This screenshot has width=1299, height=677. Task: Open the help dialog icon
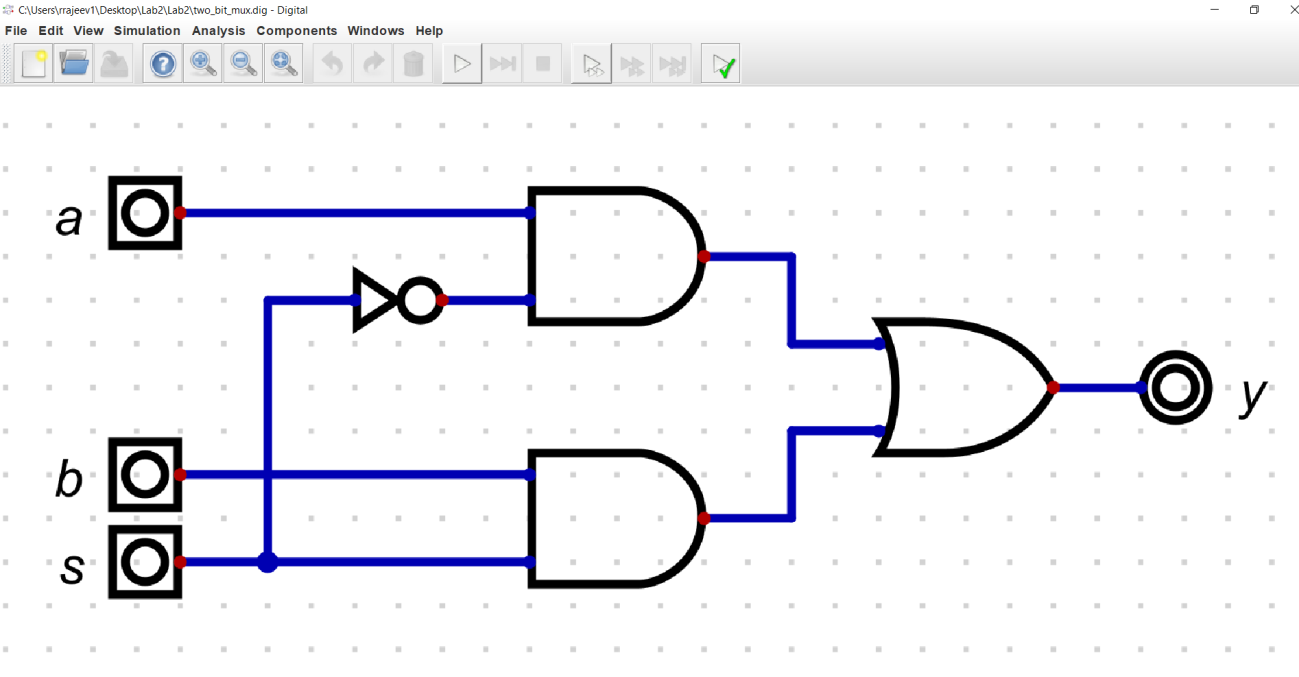(x=163, y=65)
